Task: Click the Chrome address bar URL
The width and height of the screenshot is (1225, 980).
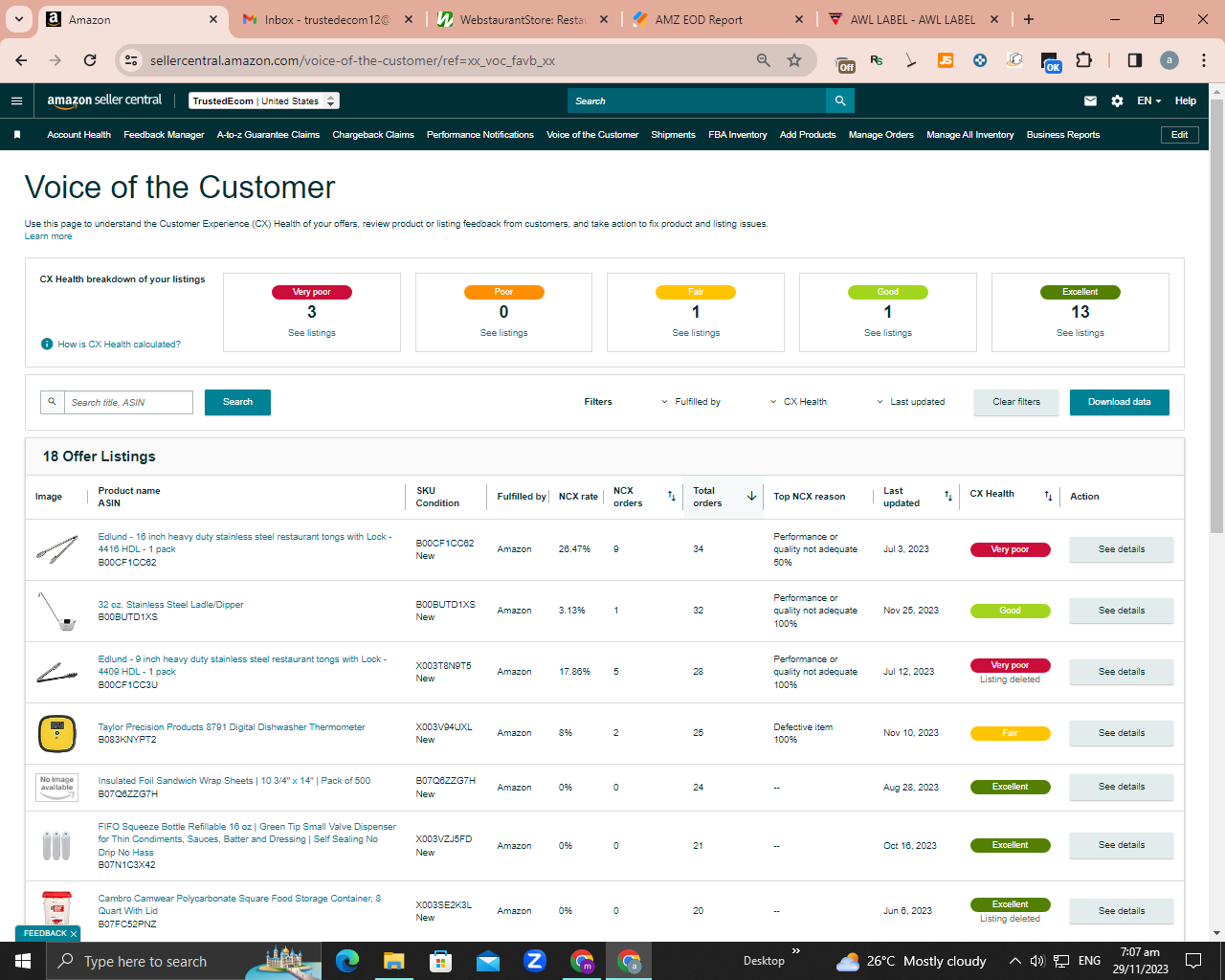Action: click(x=352, y=60)
